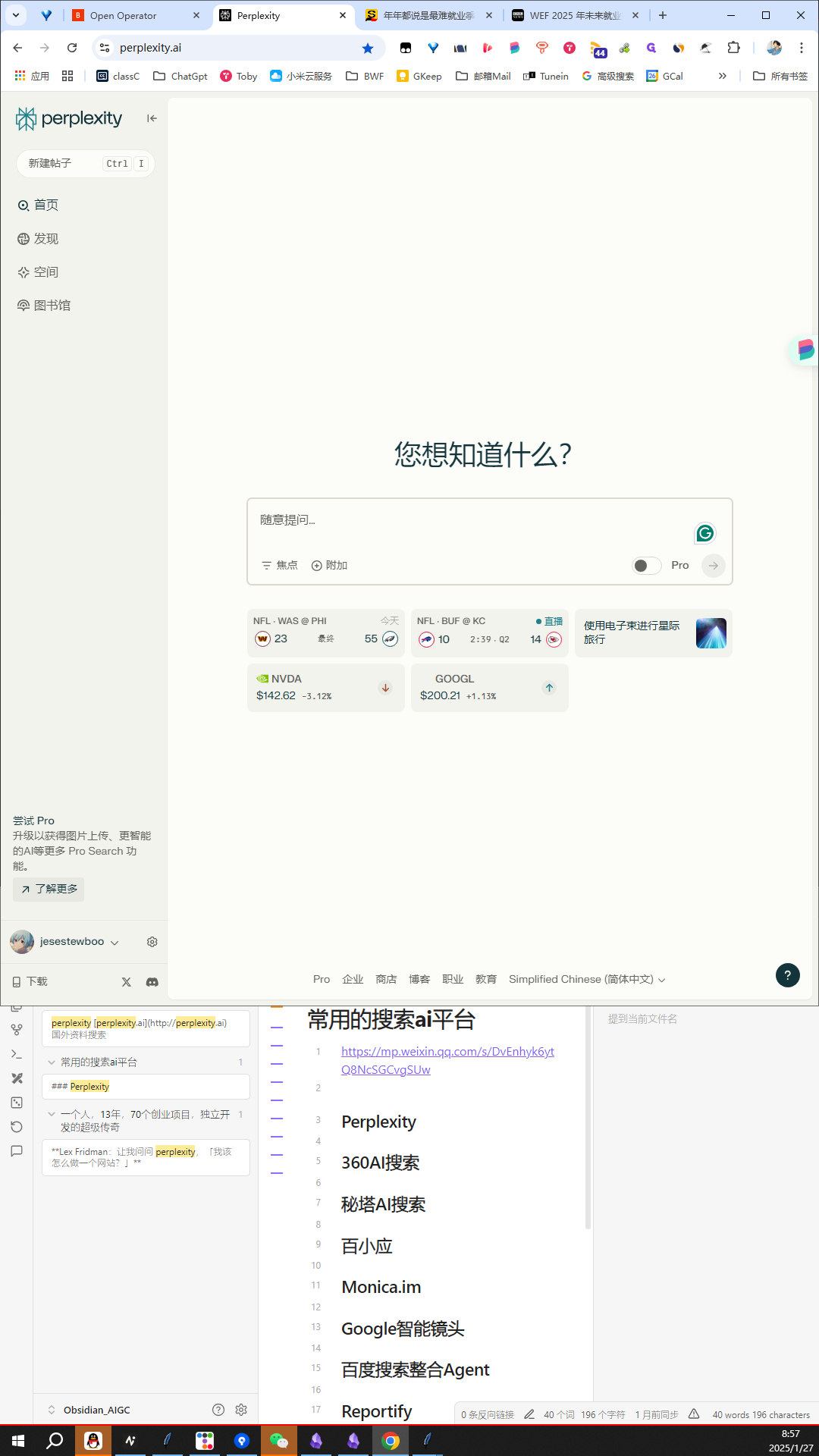819x1456 pixels.
Task: Bookmark star icon in address bar
Action: point(368,49)
